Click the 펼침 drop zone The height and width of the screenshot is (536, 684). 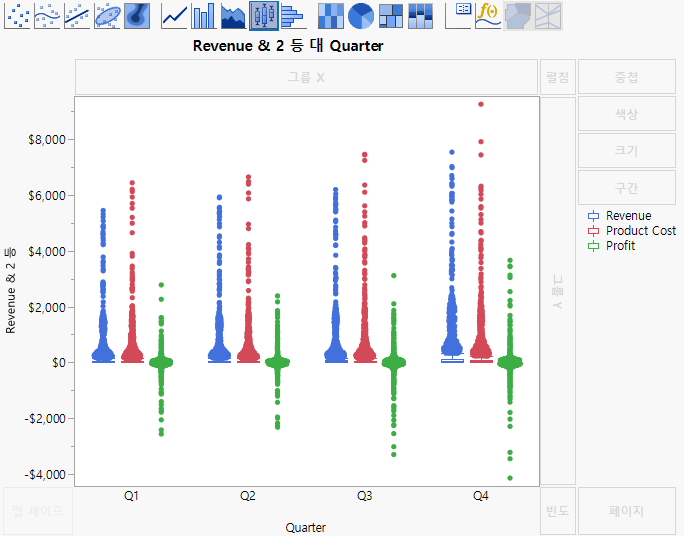point(557,77)
